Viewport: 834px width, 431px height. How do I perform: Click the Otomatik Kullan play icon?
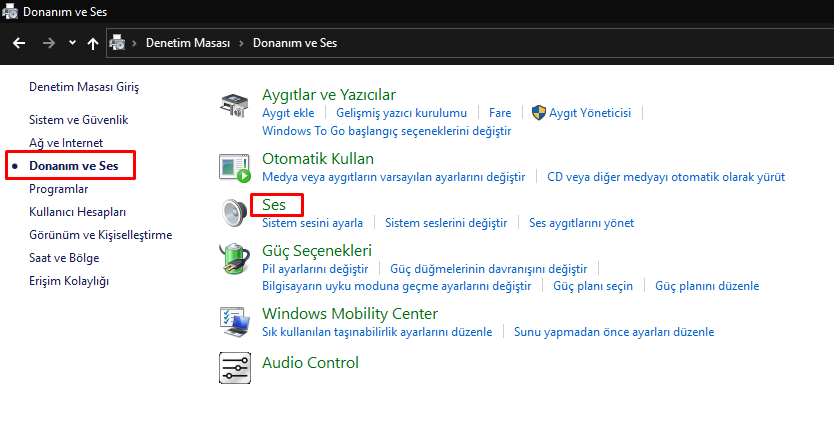(235, 168)
